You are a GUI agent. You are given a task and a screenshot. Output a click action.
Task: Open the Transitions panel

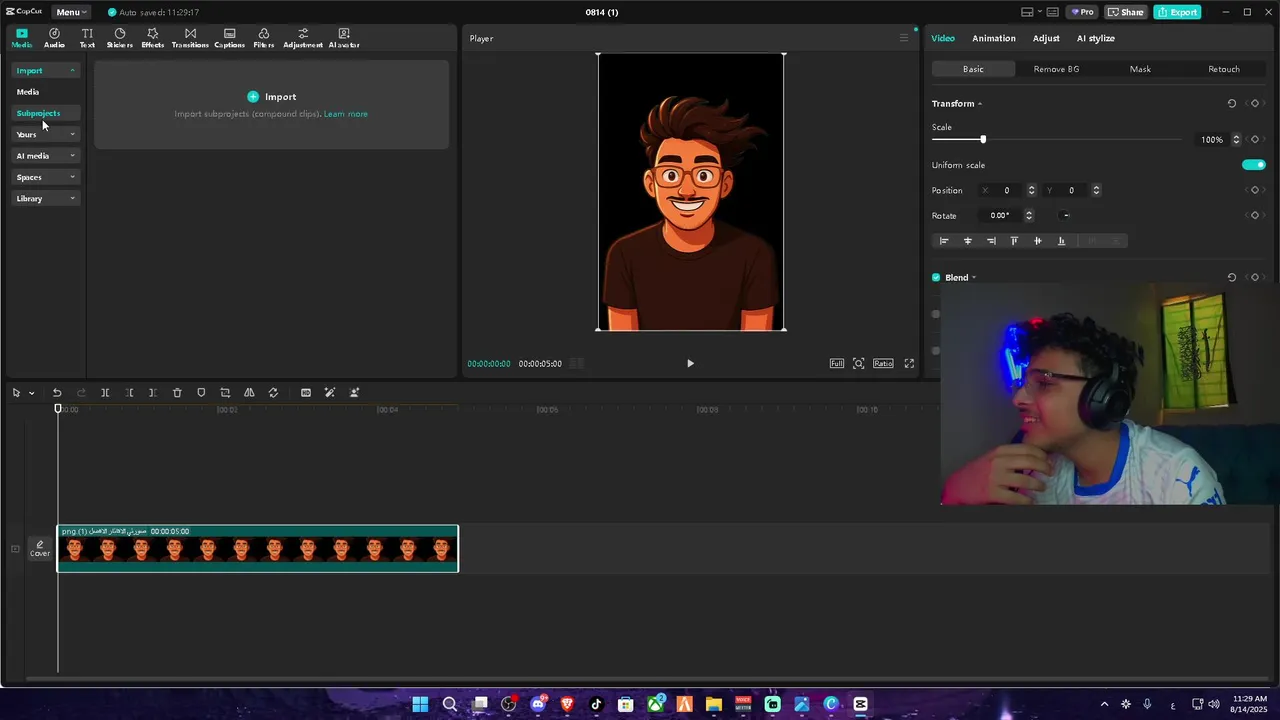[190, 38]
